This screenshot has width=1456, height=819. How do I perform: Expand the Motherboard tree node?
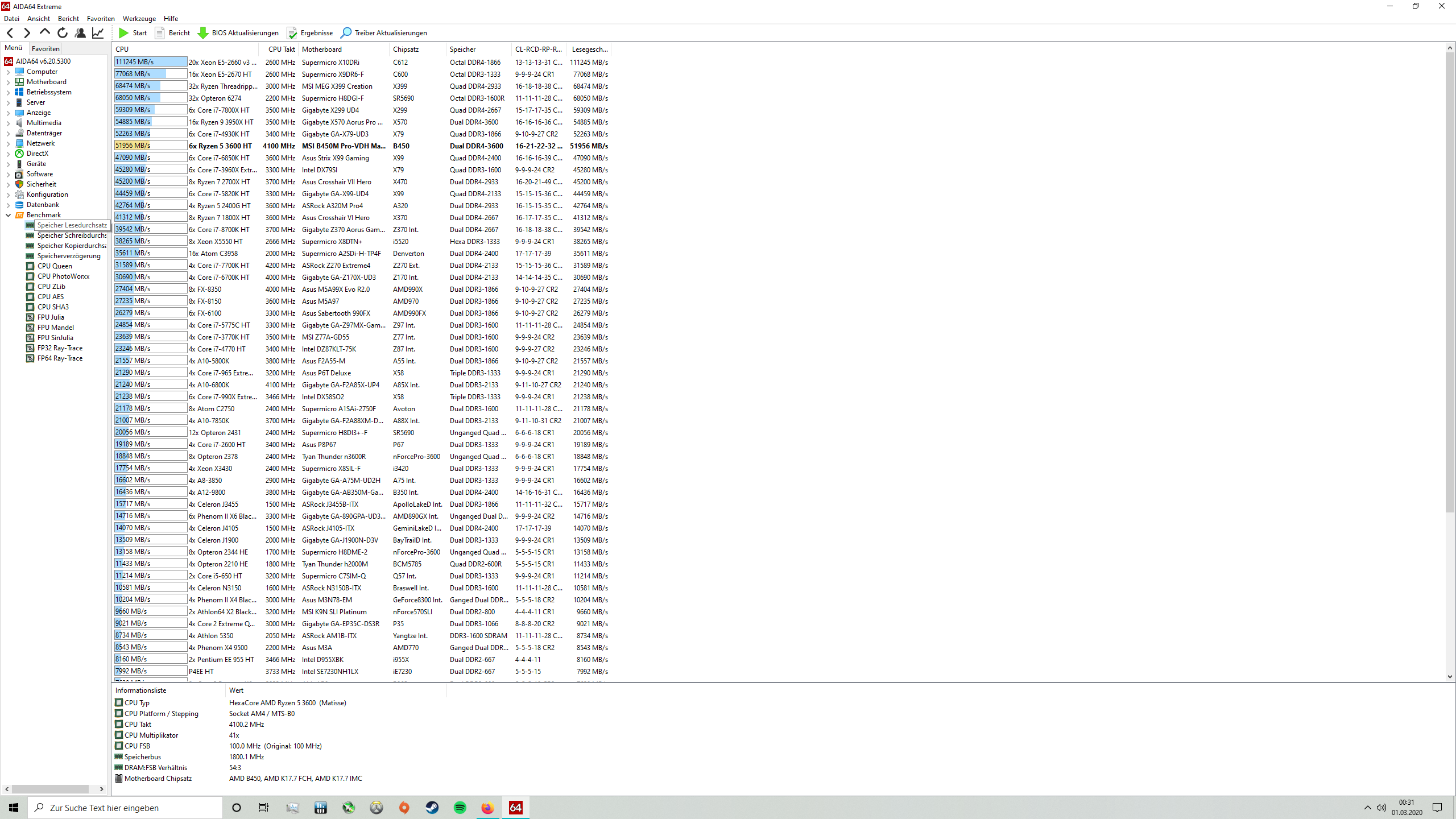(9, 82)
